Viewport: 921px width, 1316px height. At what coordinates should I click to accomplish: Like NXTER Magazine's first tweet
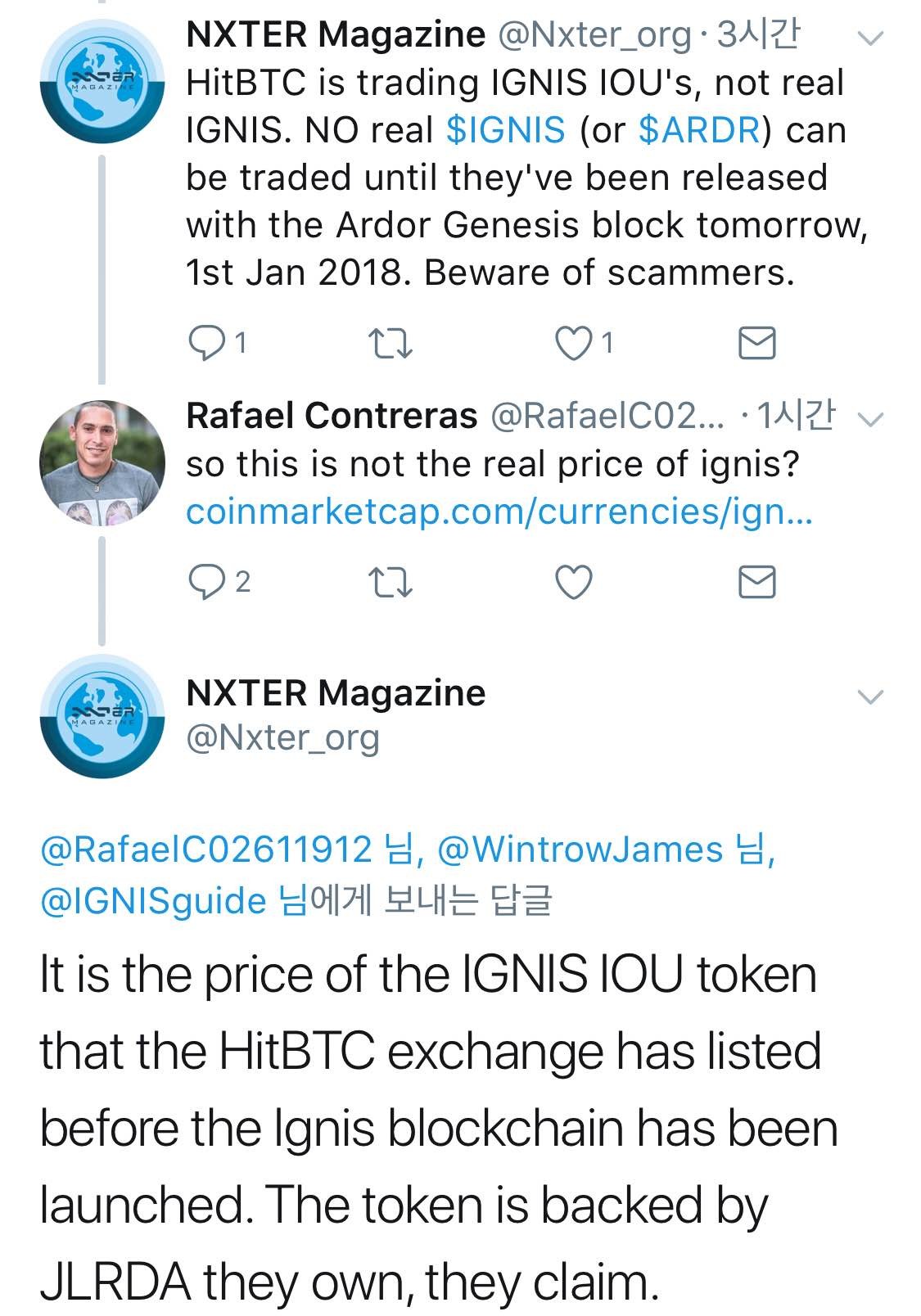point(573,344)
